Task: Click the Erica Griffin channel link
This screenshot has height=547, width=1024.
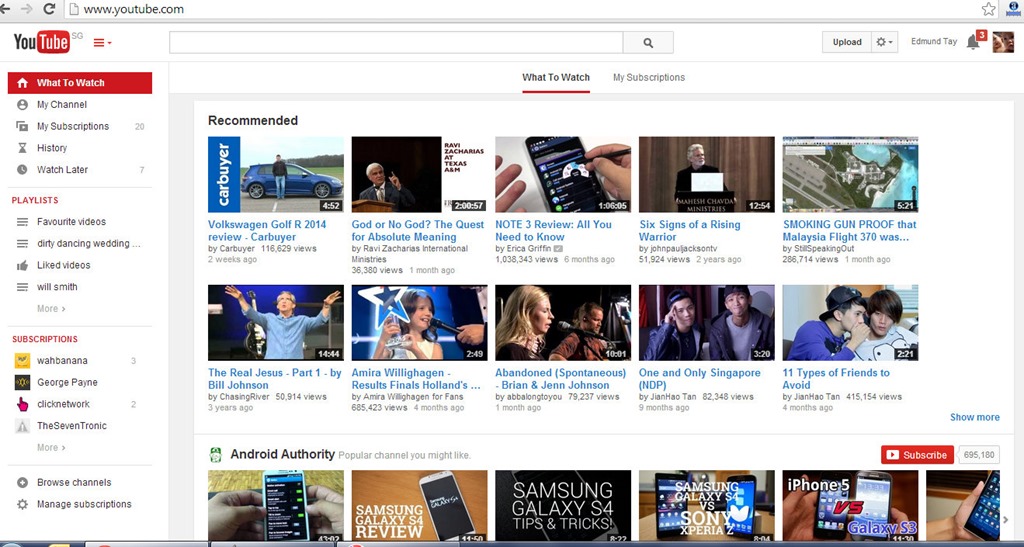Action: coord(528,249)
